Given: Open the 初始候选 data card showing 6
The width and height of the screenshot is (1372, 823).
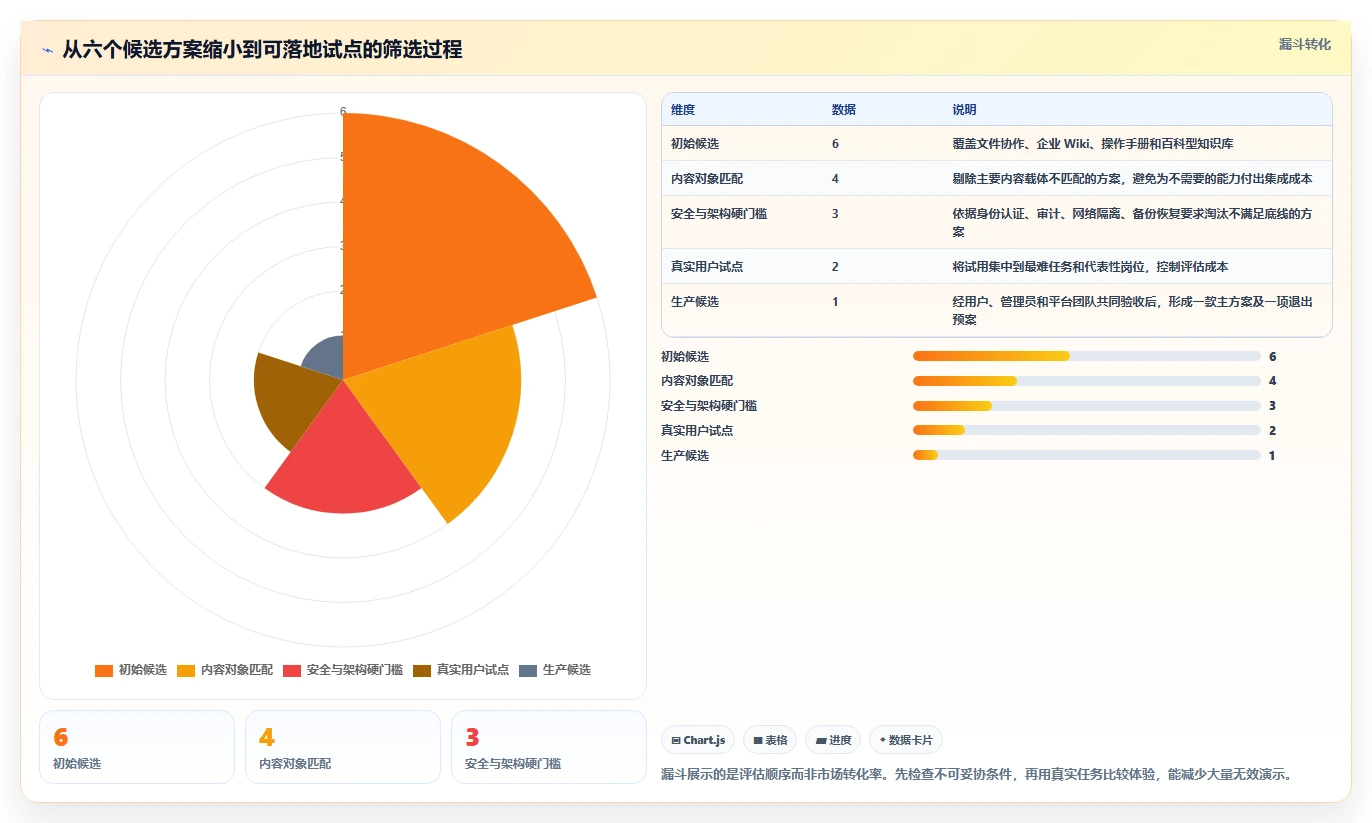Looking at the screenshot, I should click(x=137, y=747).
